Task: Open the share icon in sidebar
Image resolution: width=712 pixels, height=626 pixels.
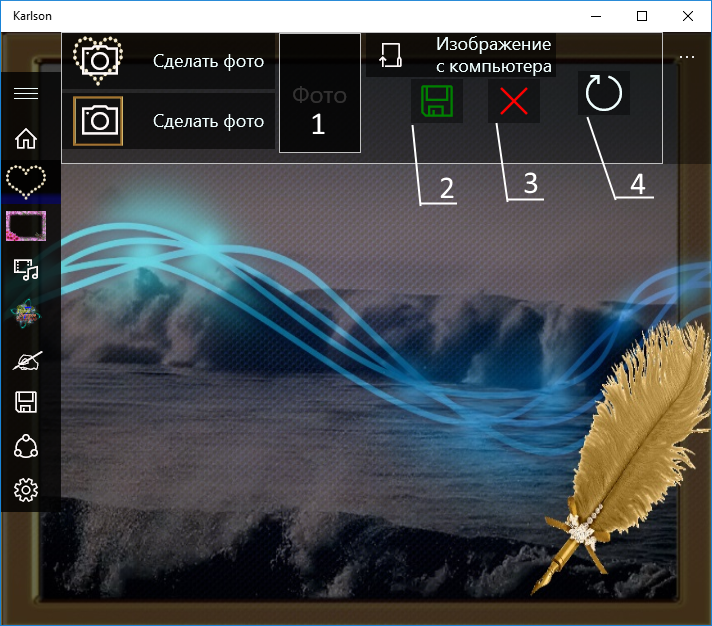Action: coord(26,446)
